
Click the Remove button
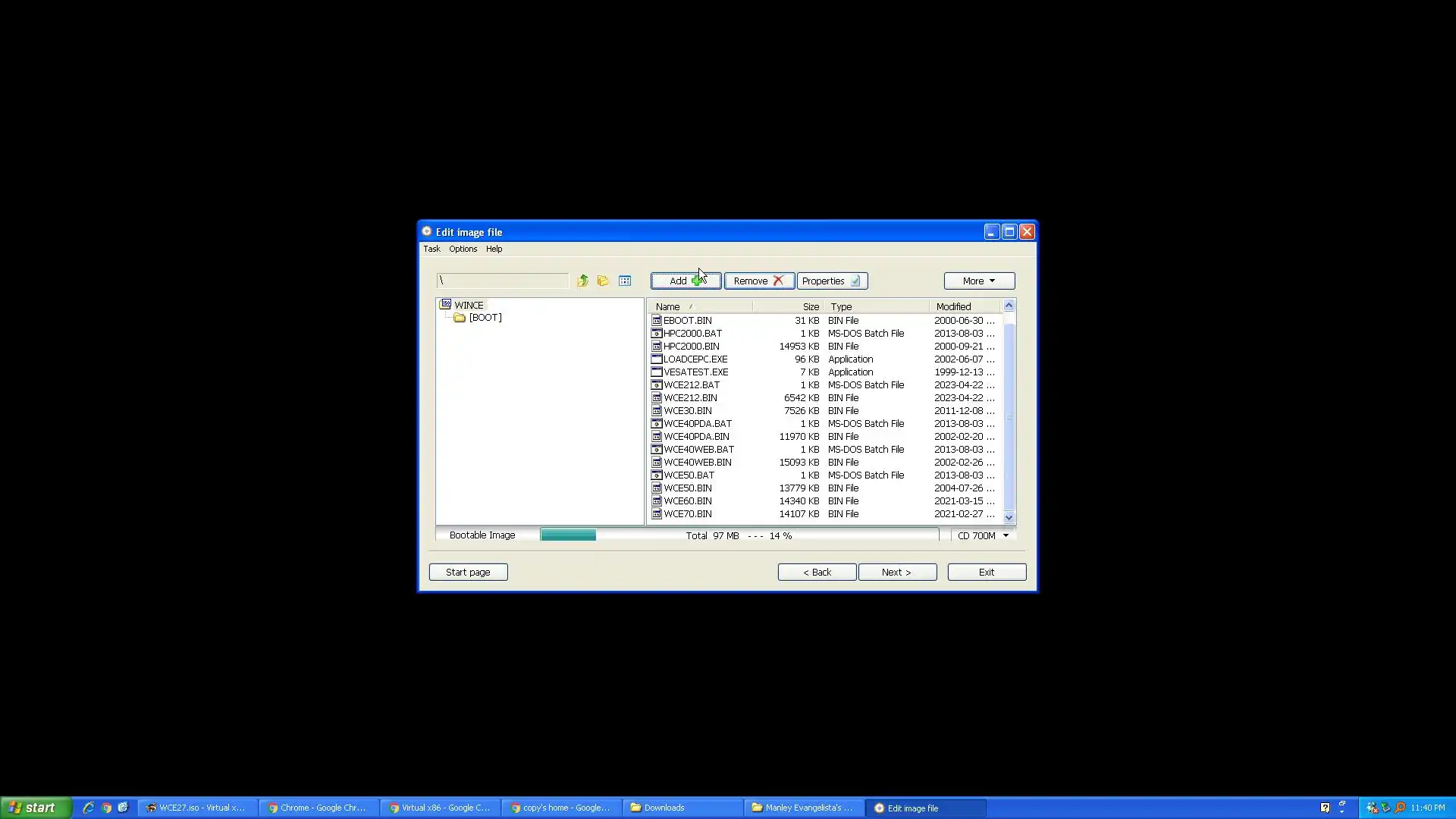758,281
